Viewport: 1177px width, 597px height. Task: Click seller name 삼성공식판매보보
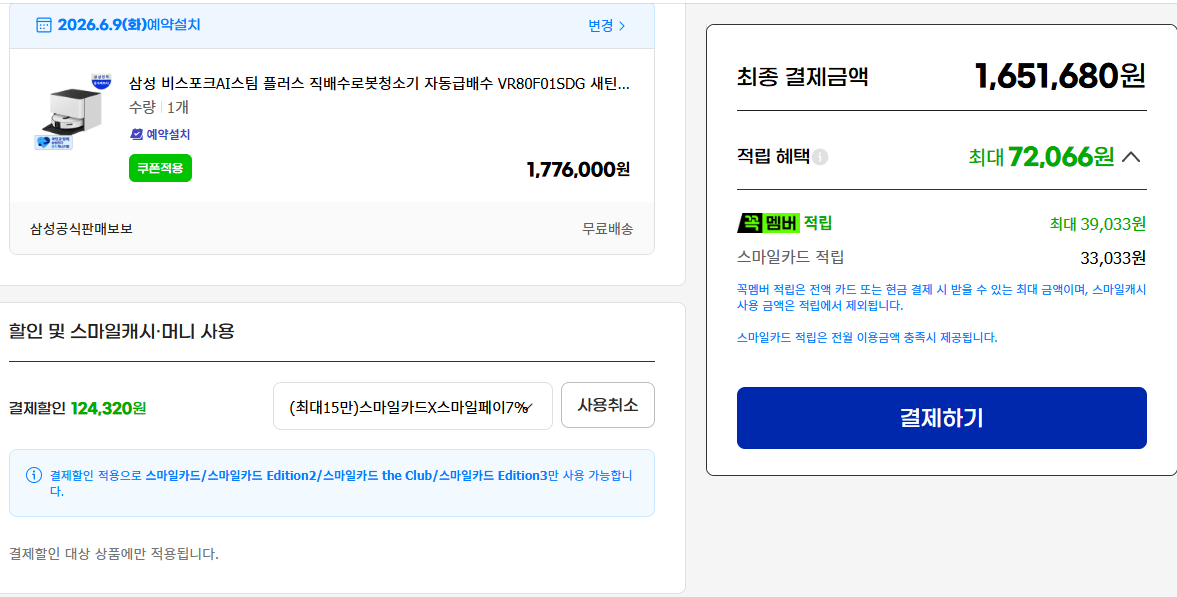pyautogui.click(x=81, y=228)
